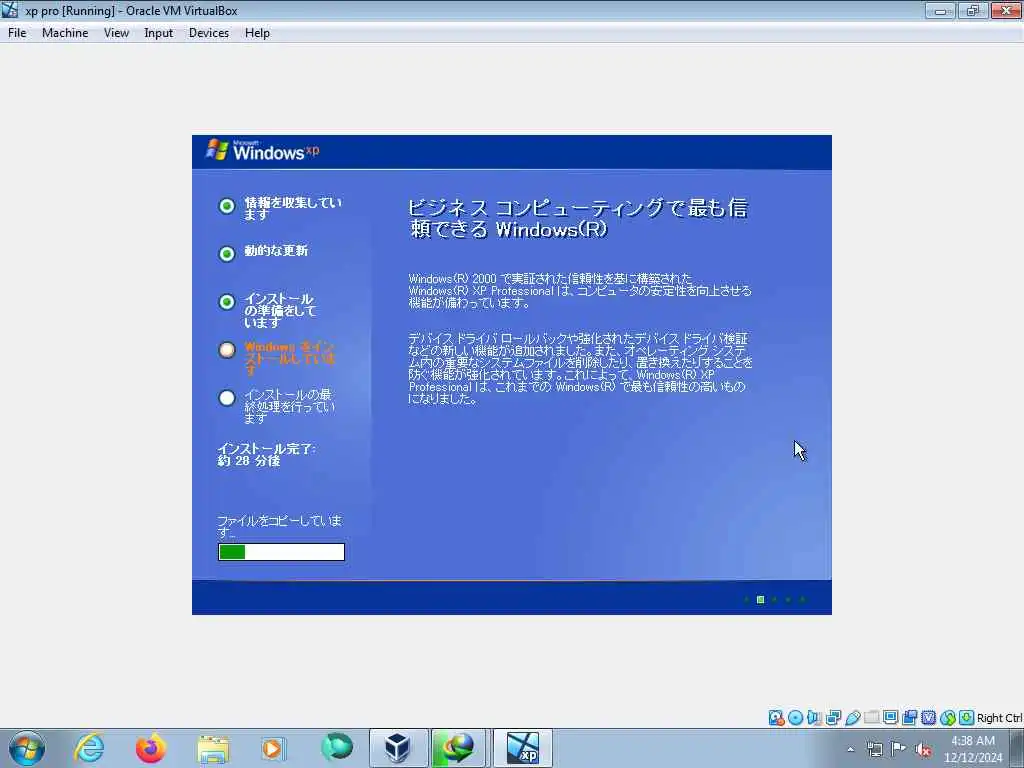Open the Help menu
Viewport: 1024px width, 768px height.
click(257, 33)
